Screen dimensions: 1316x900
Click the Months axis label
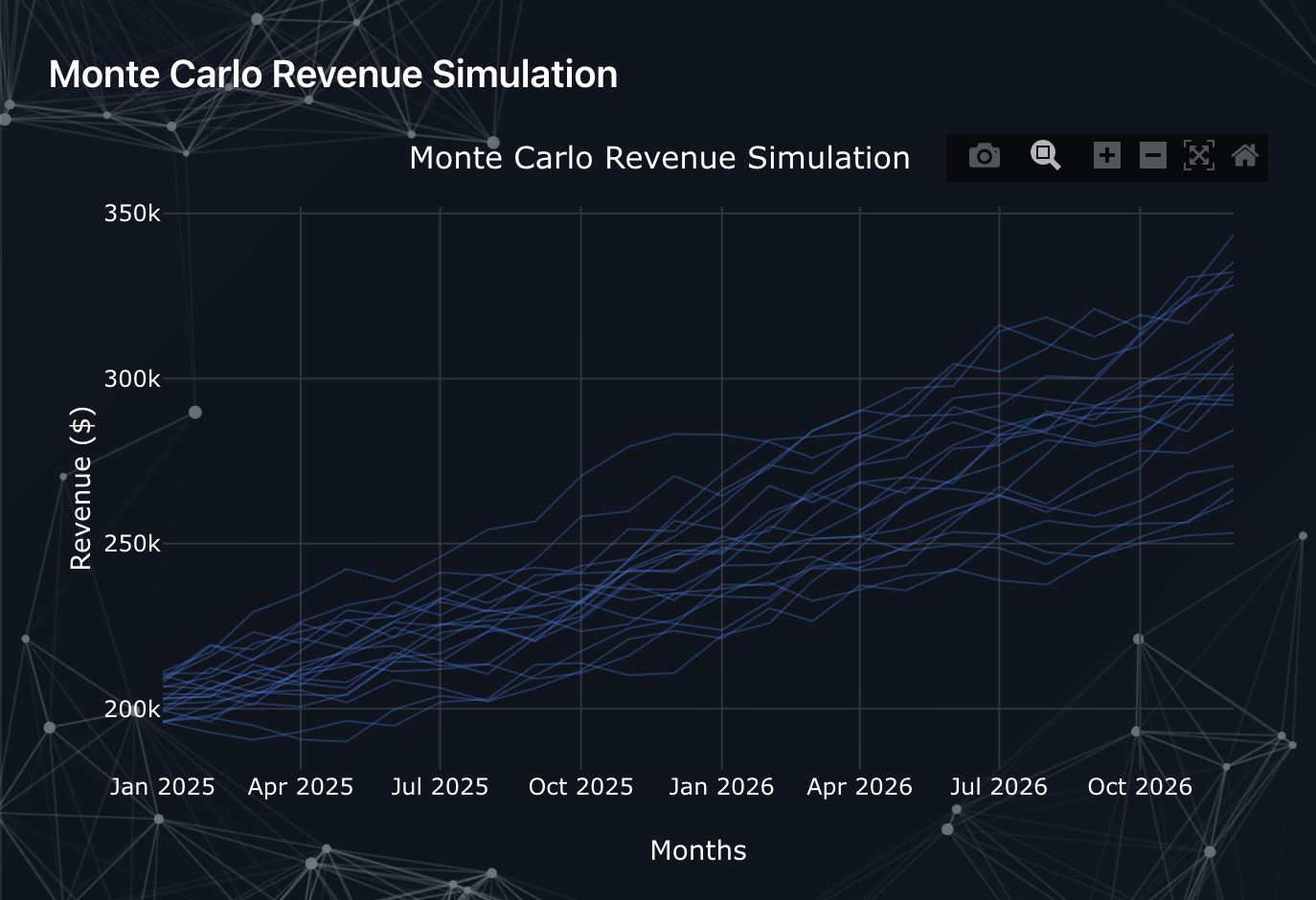[697, 849]
